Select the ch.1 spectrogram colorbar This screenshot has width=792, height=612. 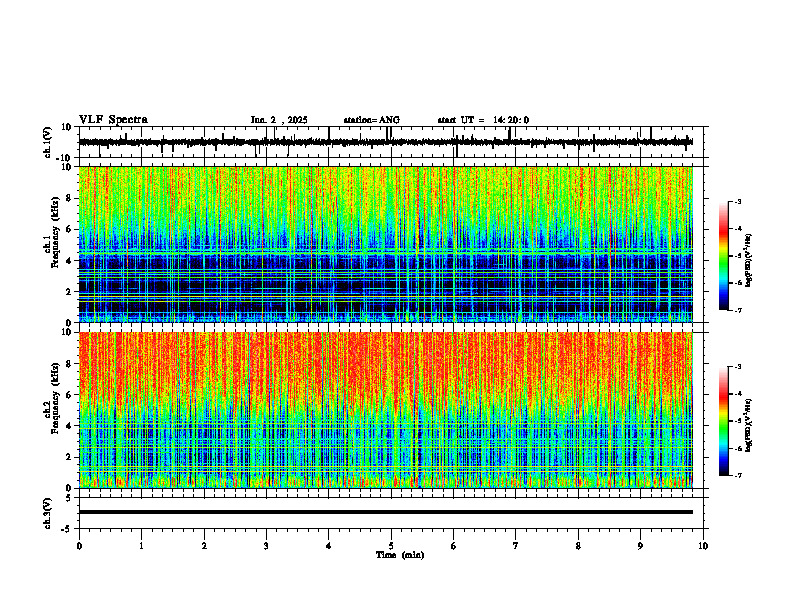(x=723, y=256)
